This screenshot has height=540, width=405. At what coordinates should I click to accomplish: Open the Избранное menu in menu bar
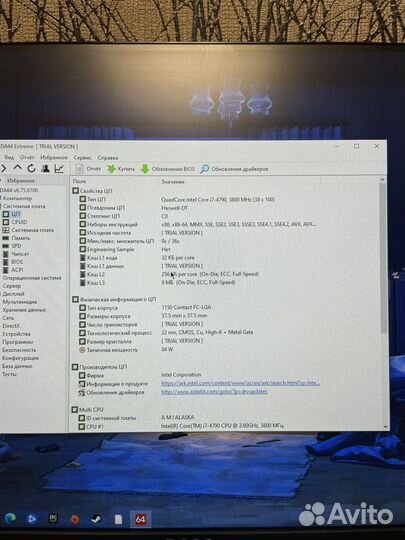(54, 157)
